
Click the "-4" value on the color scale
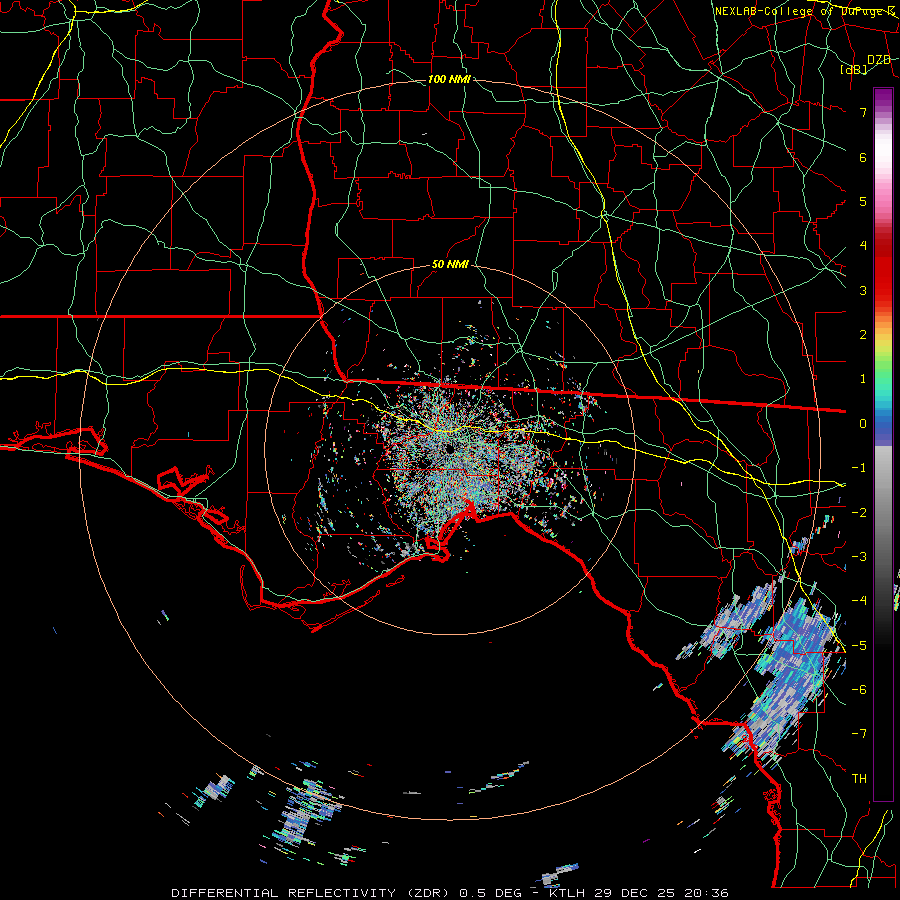859,601
